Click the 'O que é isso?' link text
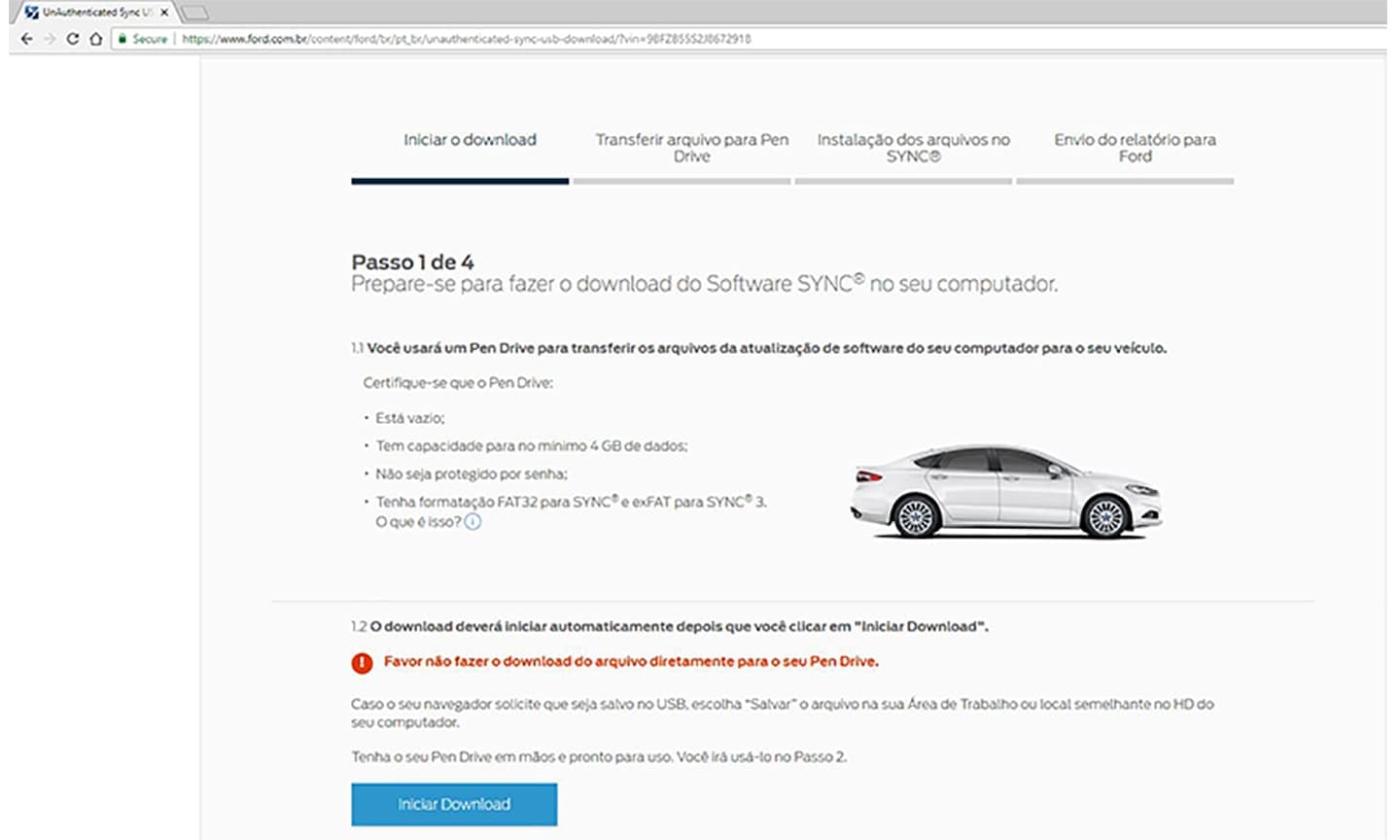Screen dimensions: 1400x840 pos(418,522)
